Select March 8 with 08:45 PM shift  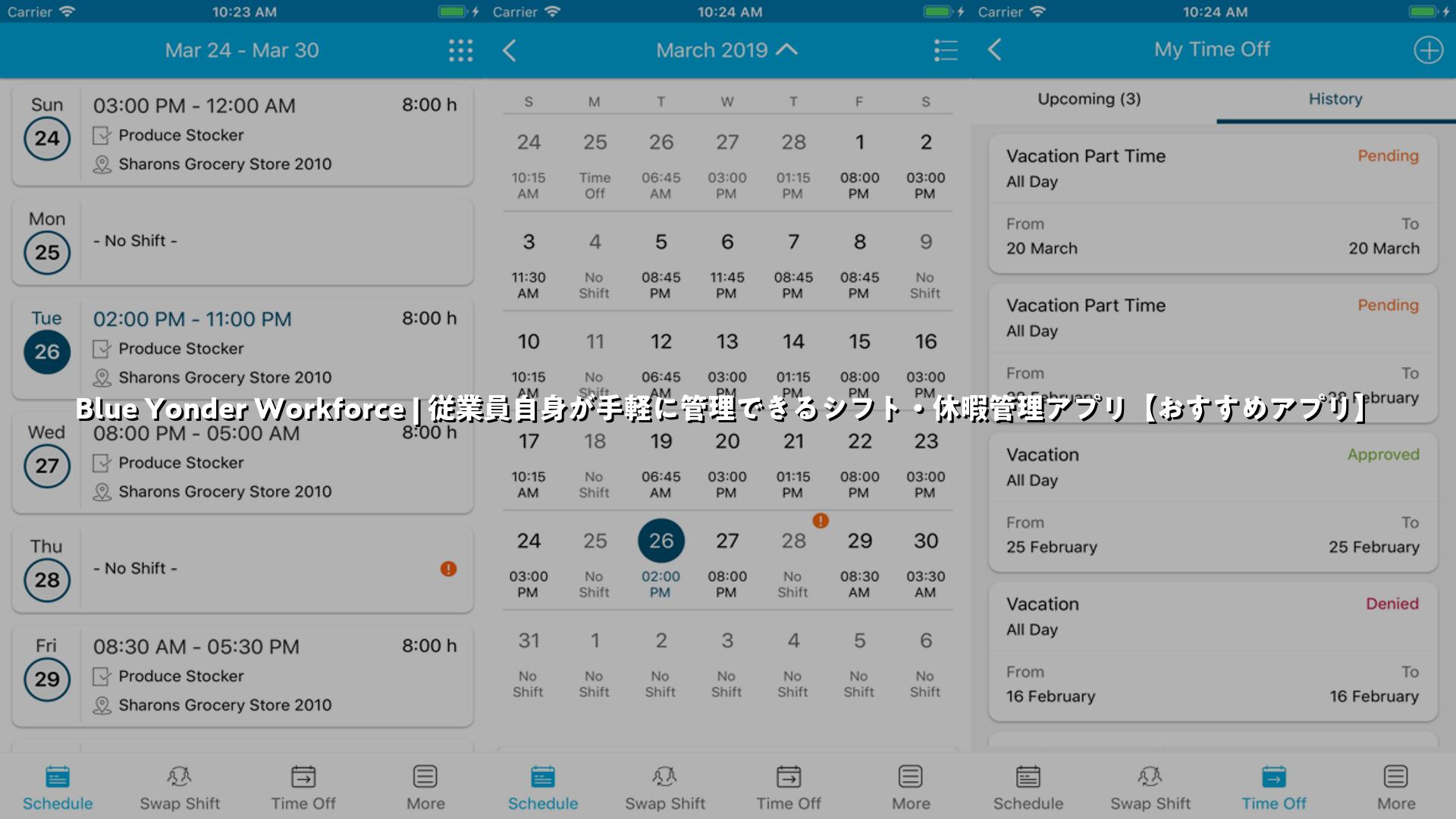859,265
